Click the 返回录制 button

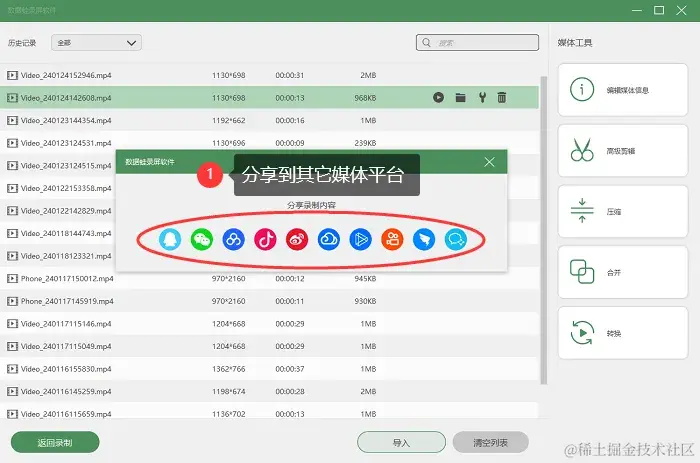pos(55,442)
